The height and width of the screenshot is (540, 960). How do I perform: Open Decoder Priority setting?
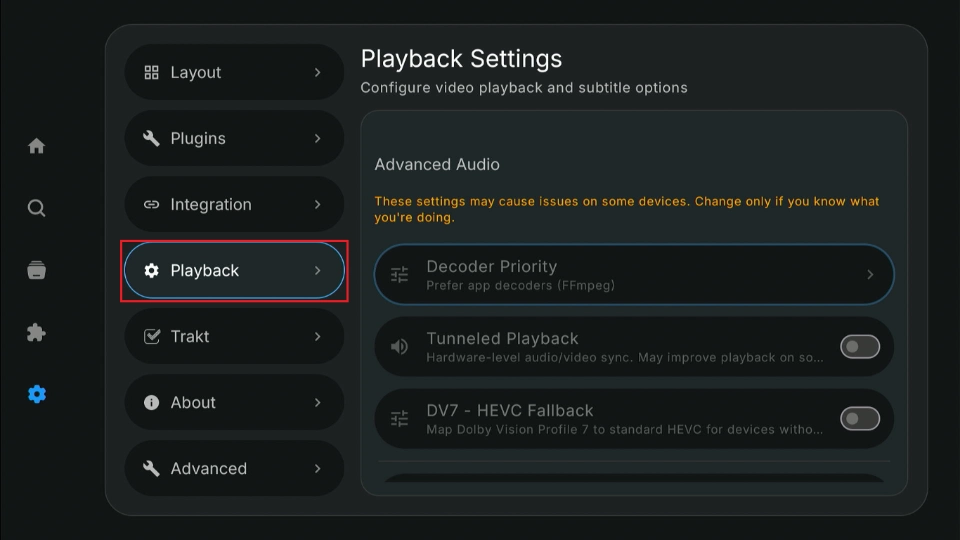point(620,275)
